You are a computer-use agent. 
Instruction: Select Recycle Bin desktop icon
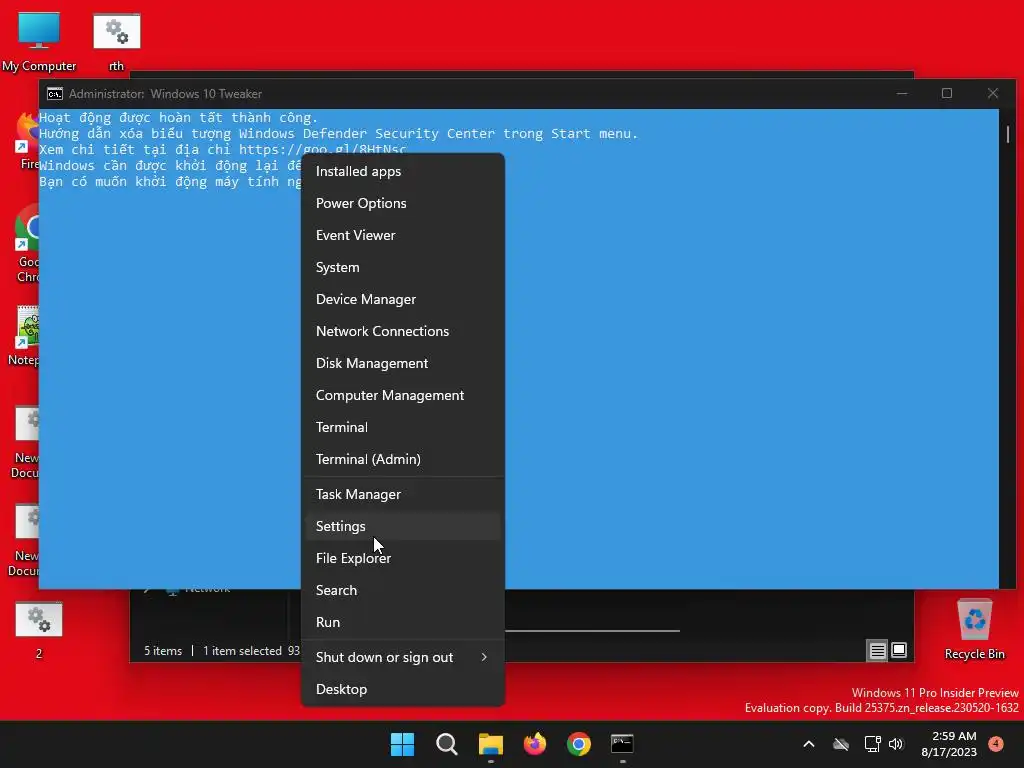pyautogui.click(x=974, y=630)
